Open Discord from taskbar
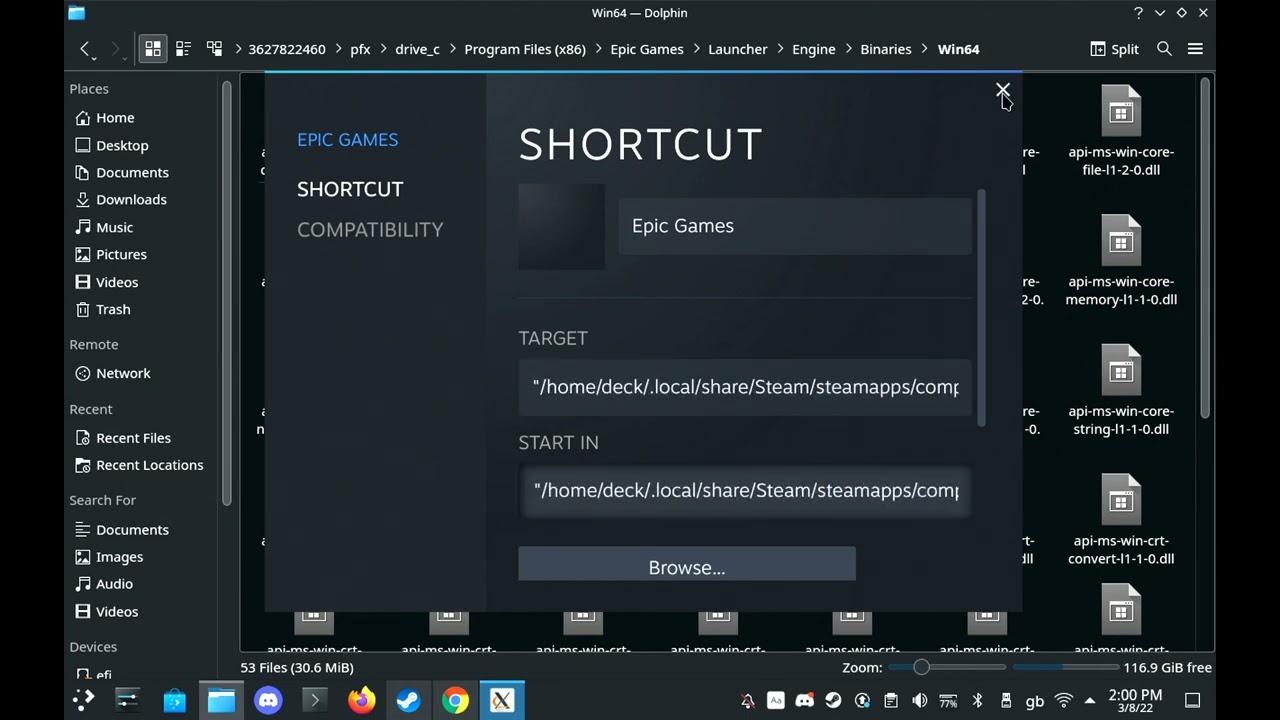Image resolution: width=1280 pixels, height=720 pixels. point(268,700)
